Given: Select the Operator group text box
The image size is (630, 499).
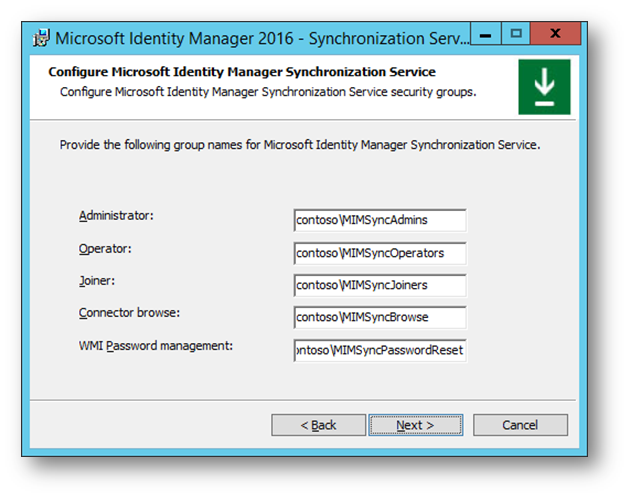Looking at the screenshot, I should pyautogui.click(x=380, y=253).
